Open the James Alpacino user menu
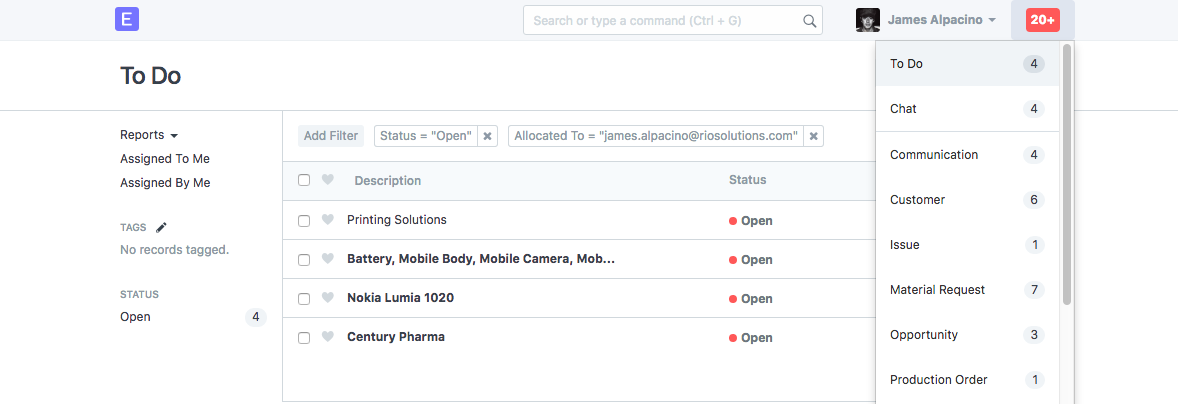 click(941, 20)
